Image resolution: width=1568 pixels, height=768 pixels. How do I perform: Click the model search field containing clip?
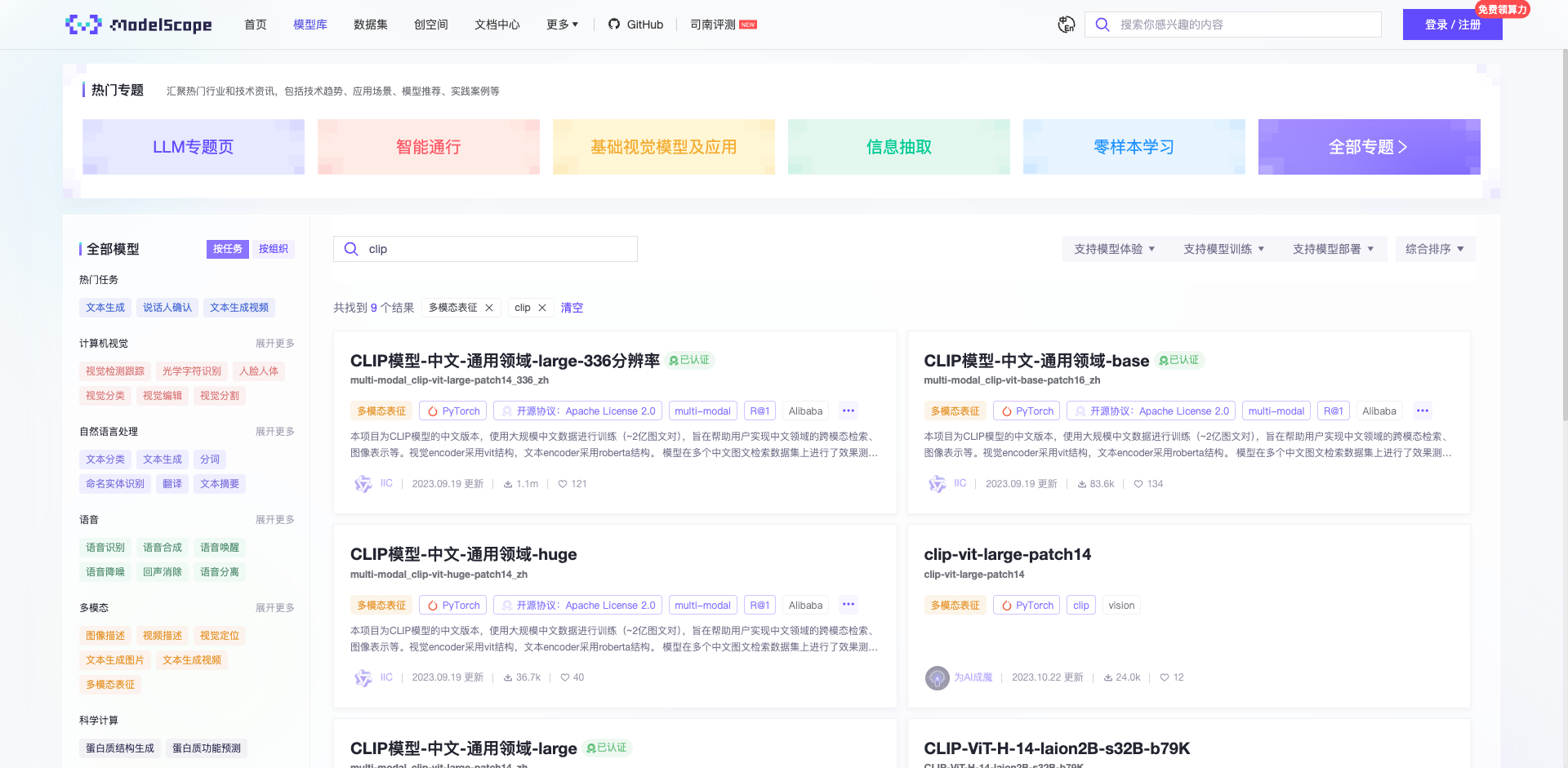485,249
